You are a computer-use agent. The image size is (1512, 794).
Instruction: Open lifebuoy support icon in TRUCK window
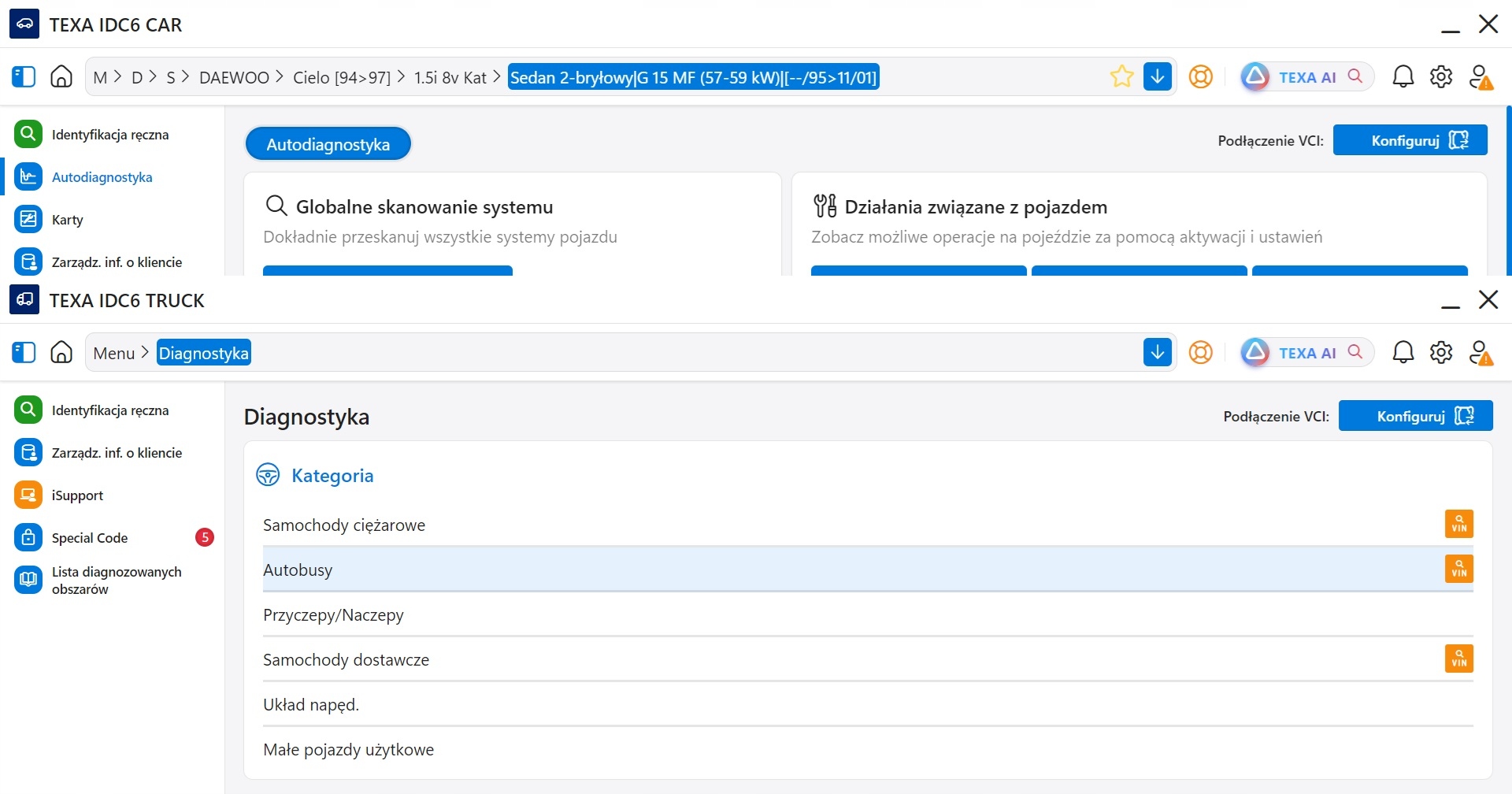(x=1200, y=352)
